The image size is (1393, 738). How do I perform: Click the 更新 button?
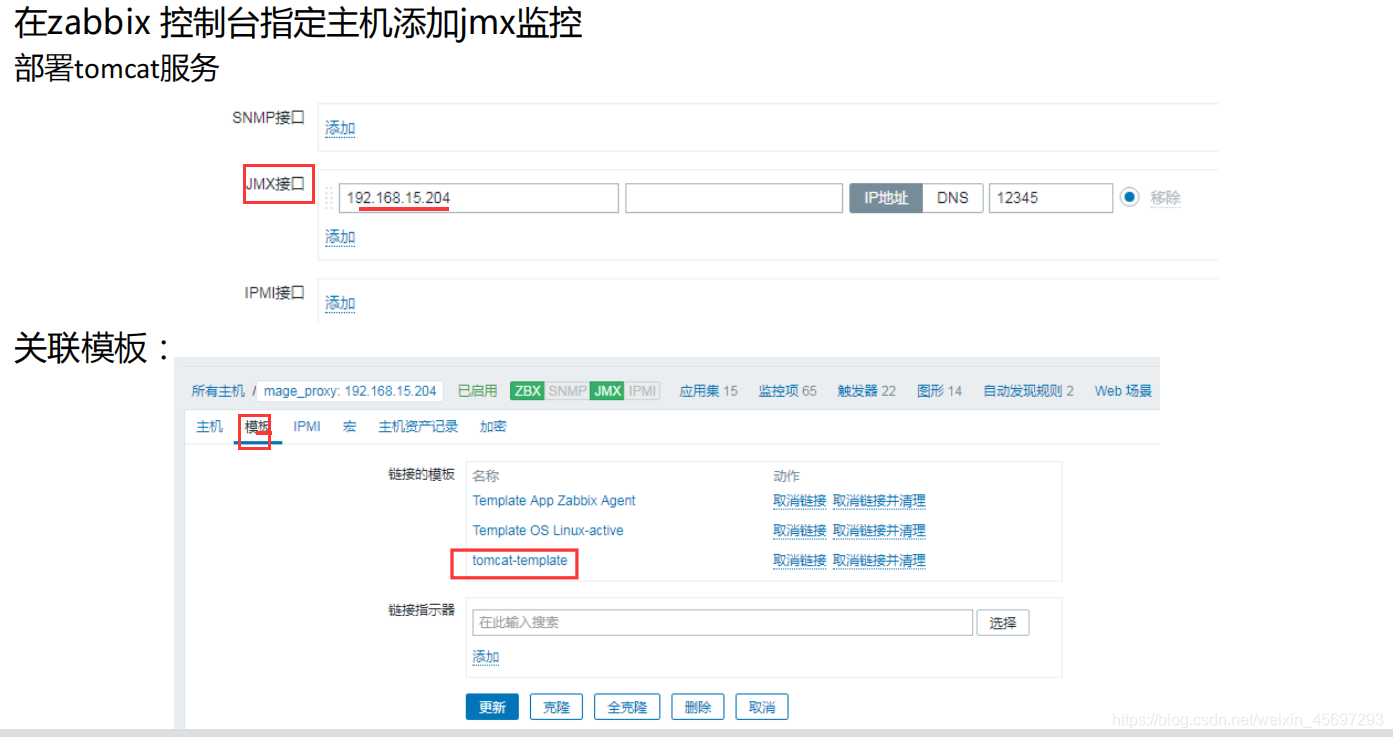click(492, 707)
